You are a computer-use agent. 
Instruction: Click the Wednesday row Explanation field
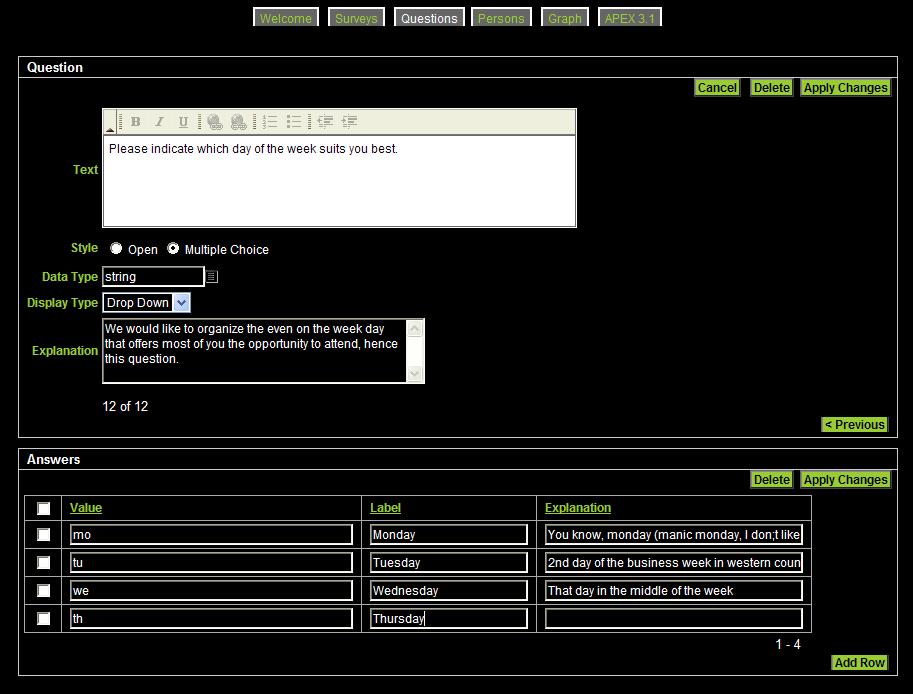click(x=674, y=590)
